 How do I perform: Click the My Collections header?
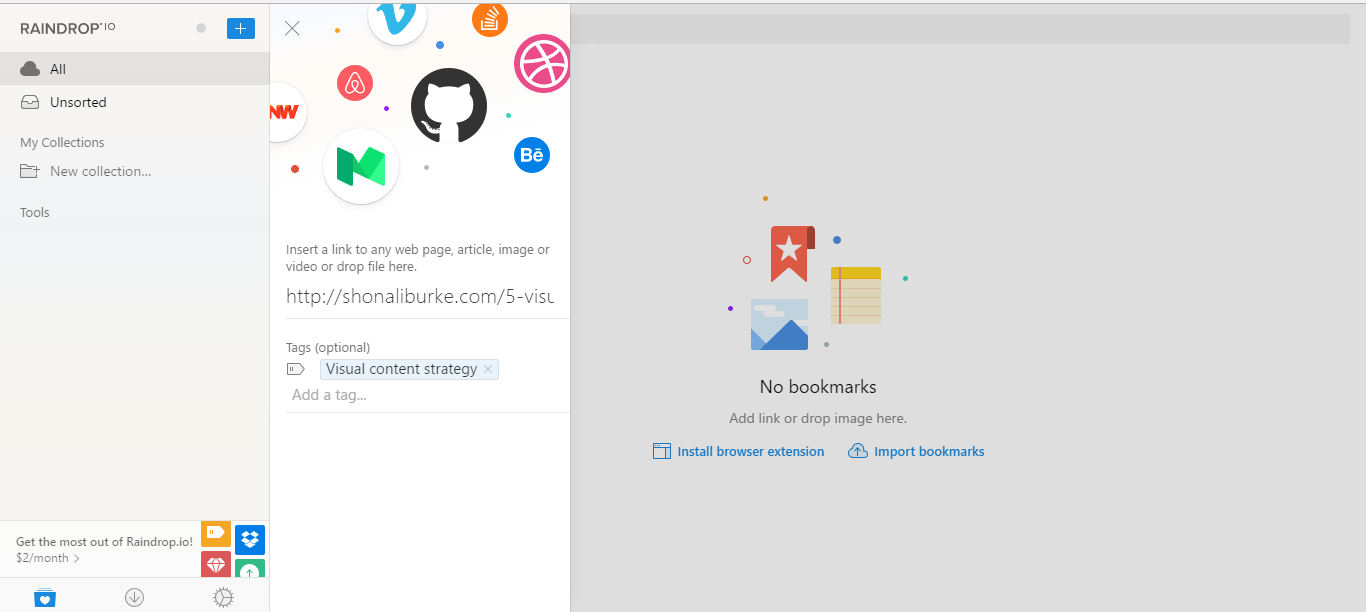point(62,142)
